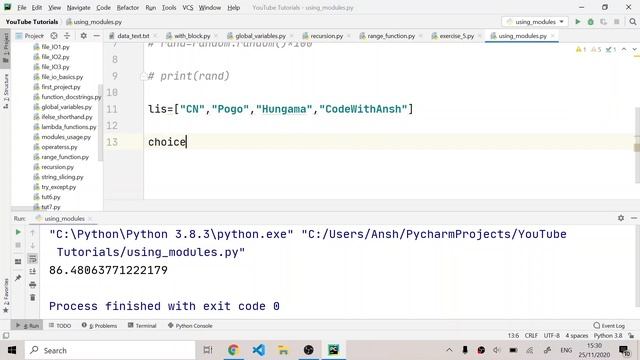
Task: Change the 4 spaces indent setting
Action: tap(576, 336)
